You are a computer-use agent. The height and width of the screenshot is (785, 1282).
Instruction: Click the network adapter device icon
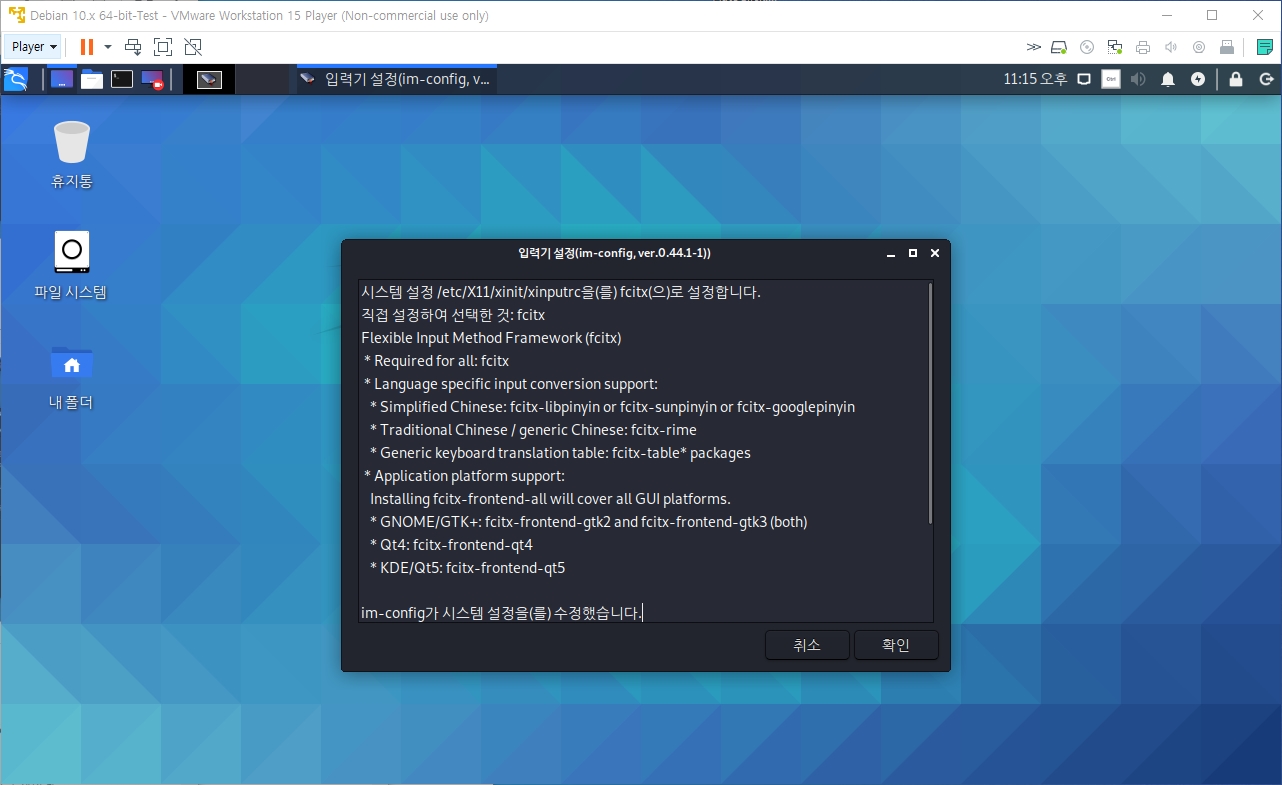(1115, 47)
